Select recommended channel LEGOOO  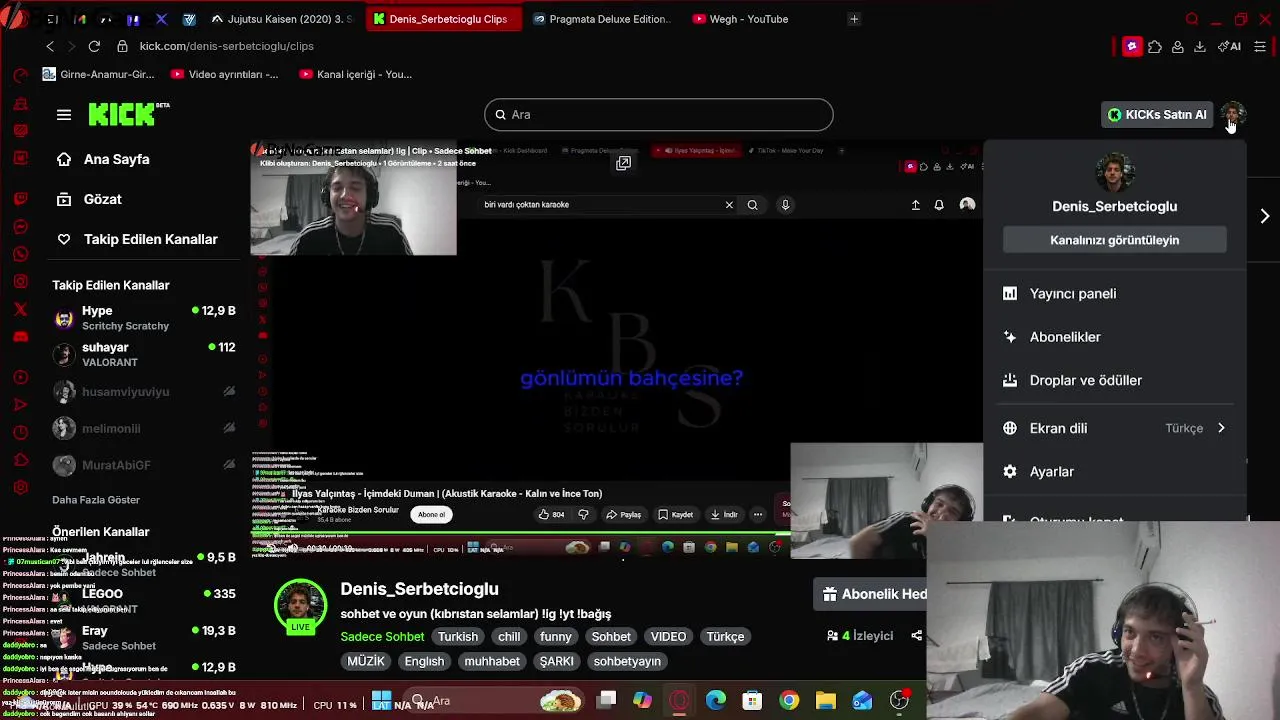pos(144,601)
